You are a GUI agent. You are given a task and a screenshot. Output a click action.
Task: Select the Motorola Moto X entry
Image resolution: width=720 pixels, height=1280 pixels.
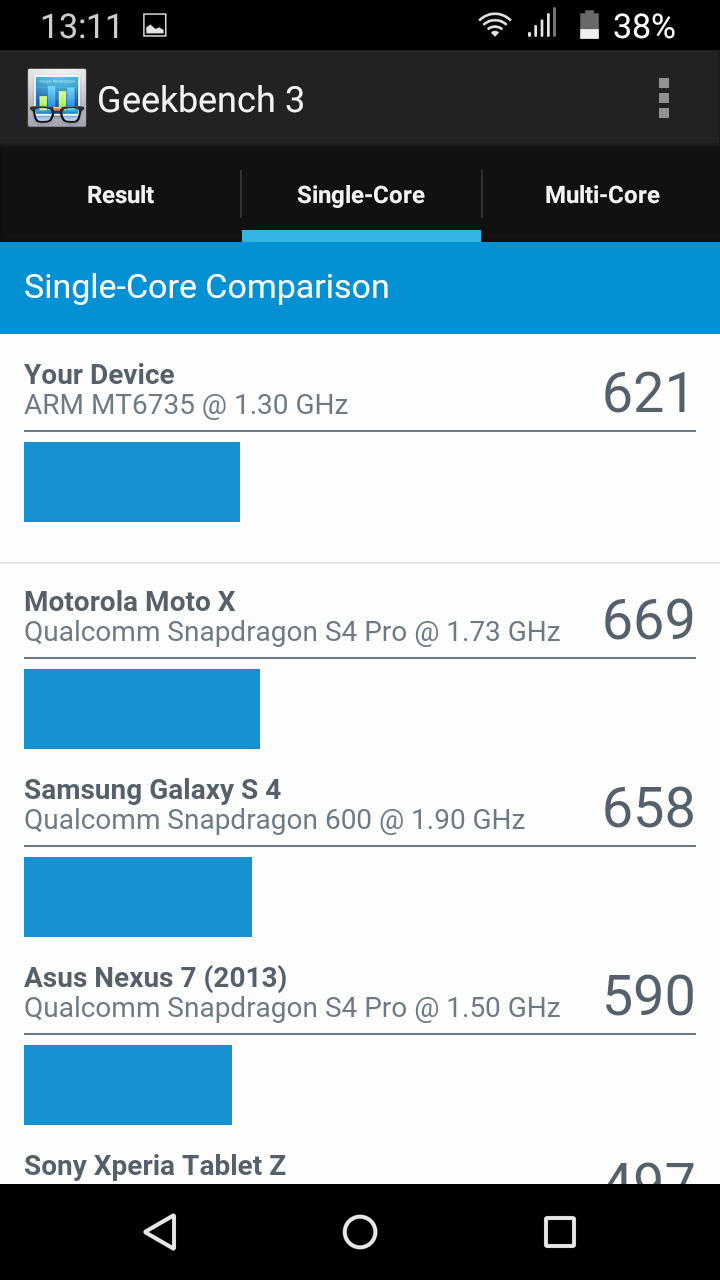coord(360,668)
